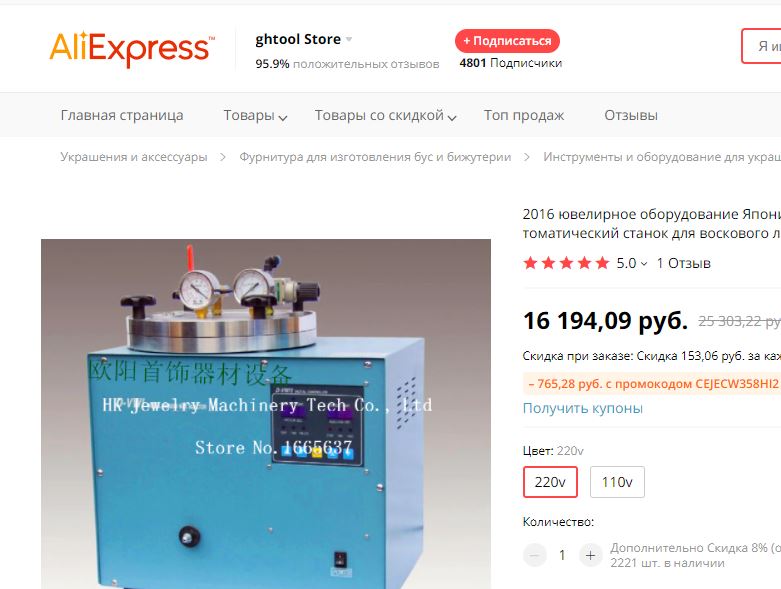The image size is (781, 589).
Task: Open the Главная страница tab
Action: point(122,115)
